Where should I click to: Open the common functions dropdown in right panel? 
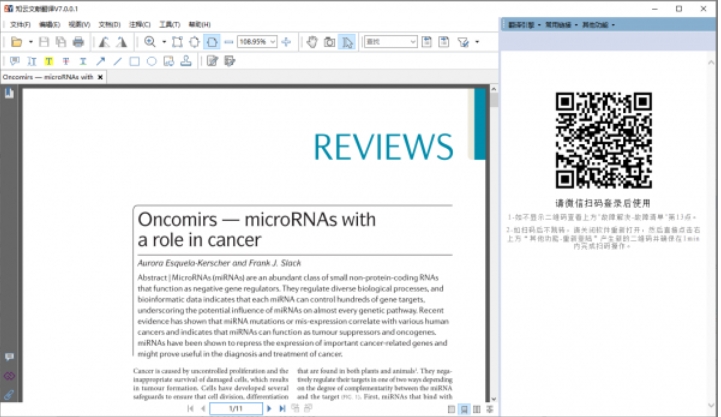click(561, 25)
